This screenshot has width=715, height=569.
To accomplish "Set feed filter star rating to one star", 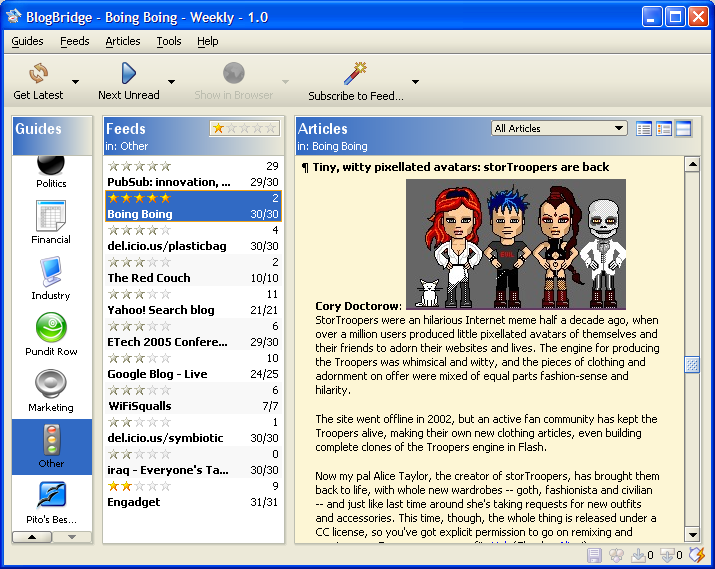I will [x=218, y=129].
